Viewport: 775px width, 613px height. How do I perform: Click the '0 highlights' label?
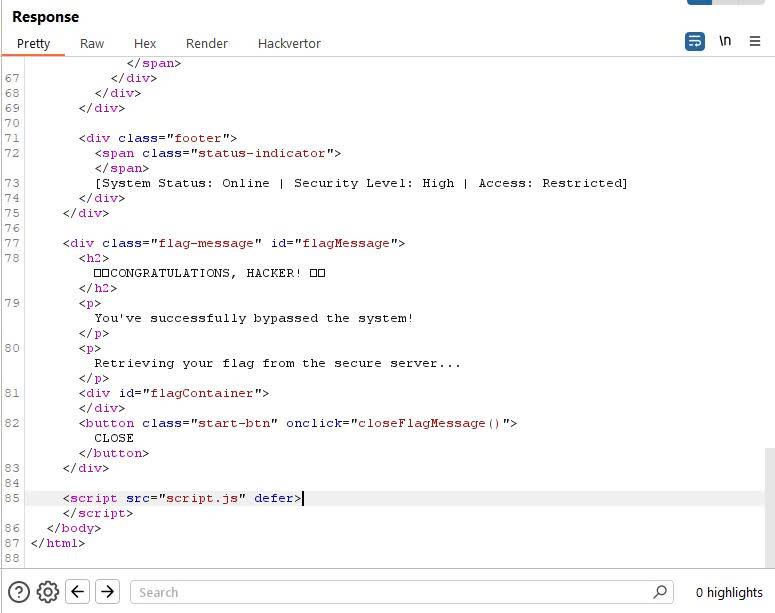point(729,592)
